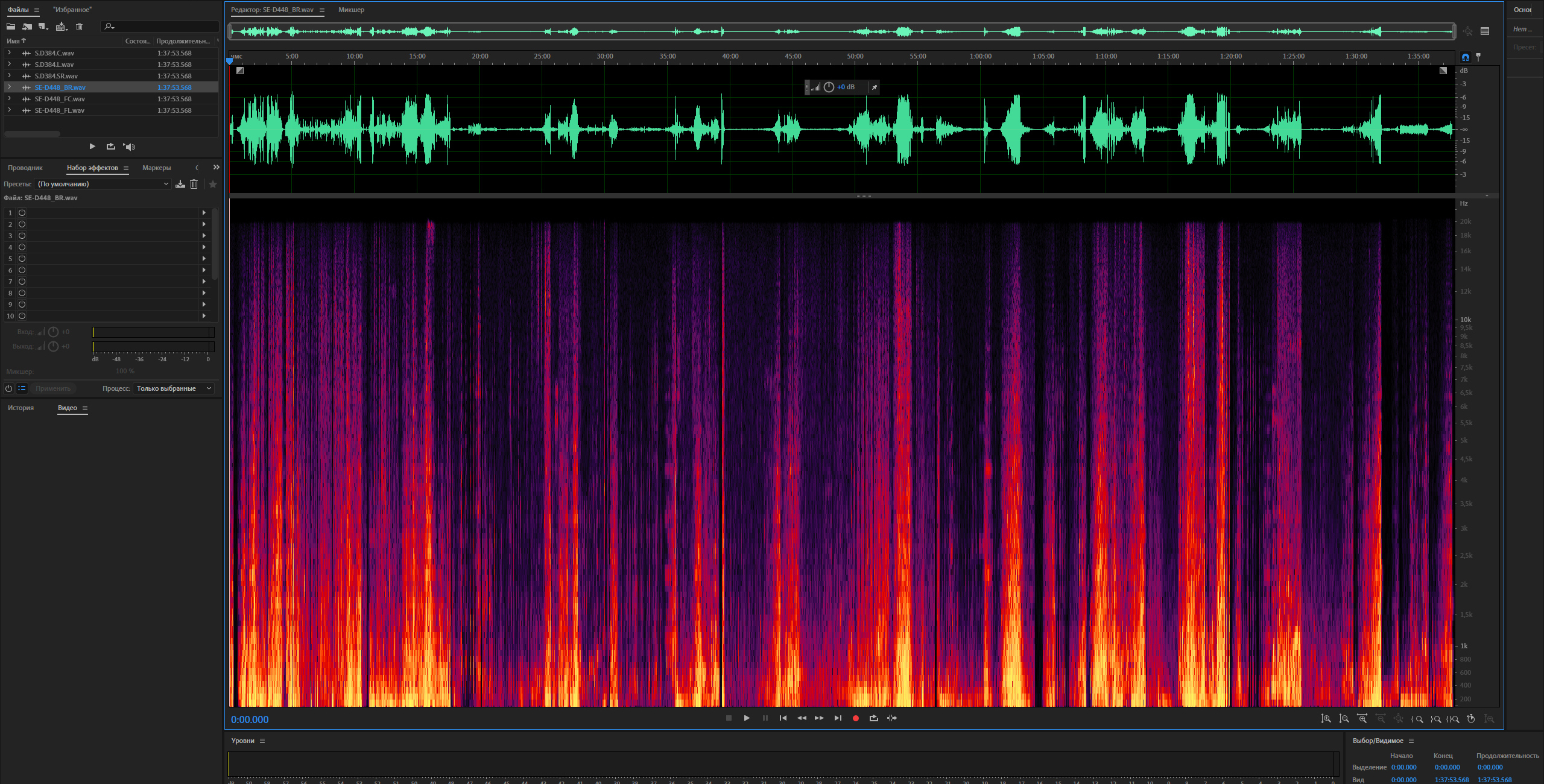Image resolution: width=1544 pixels, height=784 pixels.
Task: Toggle power for effect slot 1
Action: (x=22, y=212)
